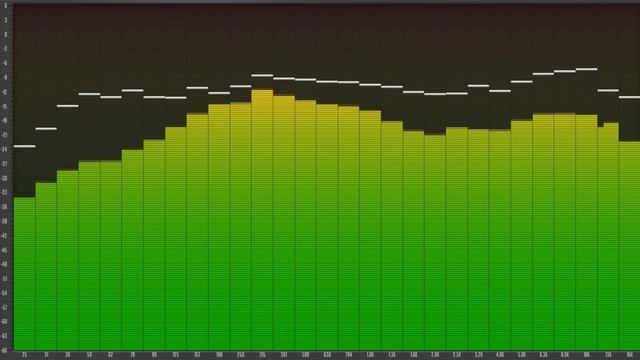
Task: Click the 8.0k spectrum bar
Action: (x=565, y=232)
